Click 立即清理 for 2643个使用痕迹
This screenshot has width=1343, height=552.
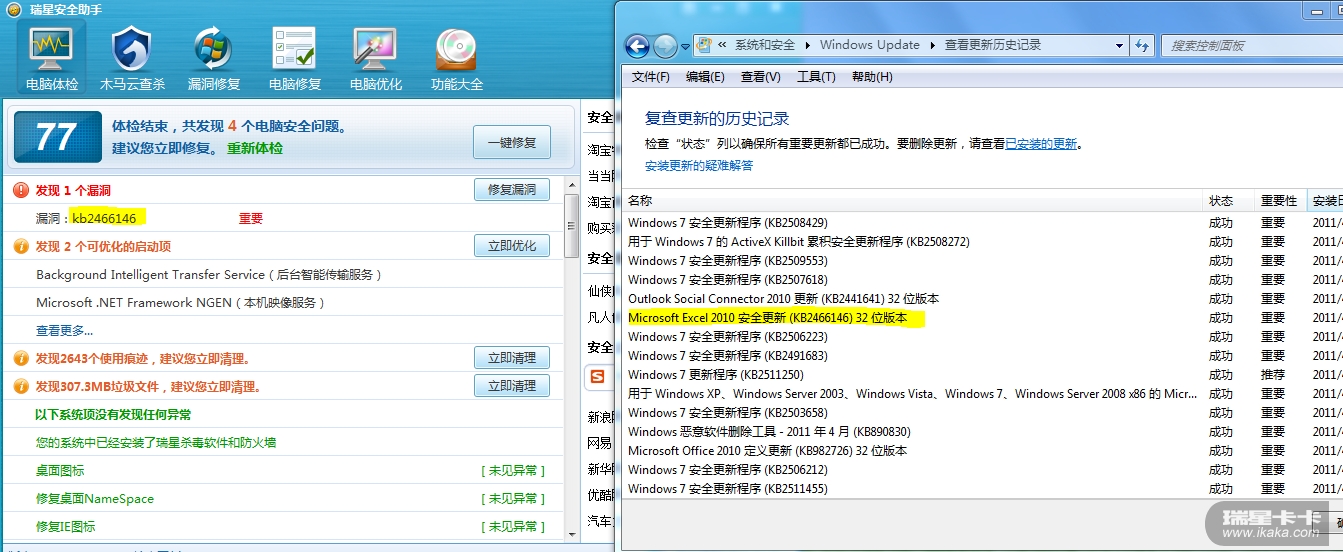coord(512,358)
